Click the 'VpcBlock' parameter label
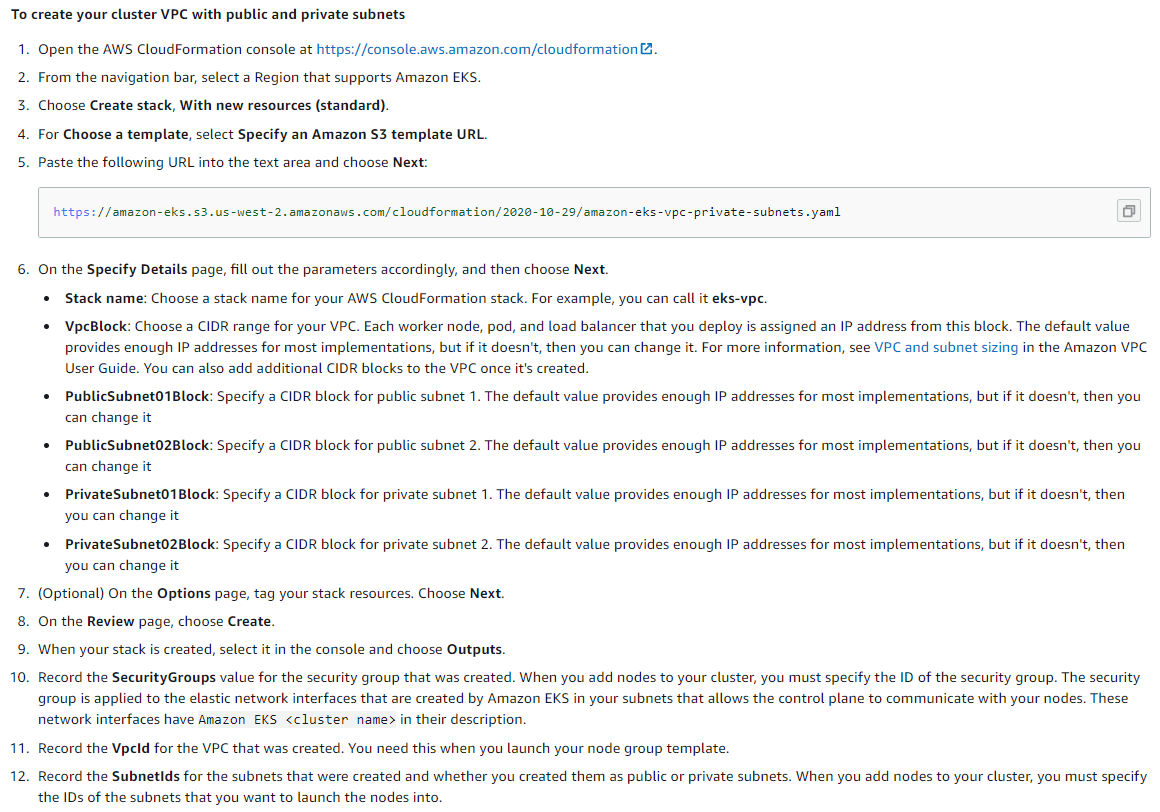Screen dimensions: 1160x812 96,326
